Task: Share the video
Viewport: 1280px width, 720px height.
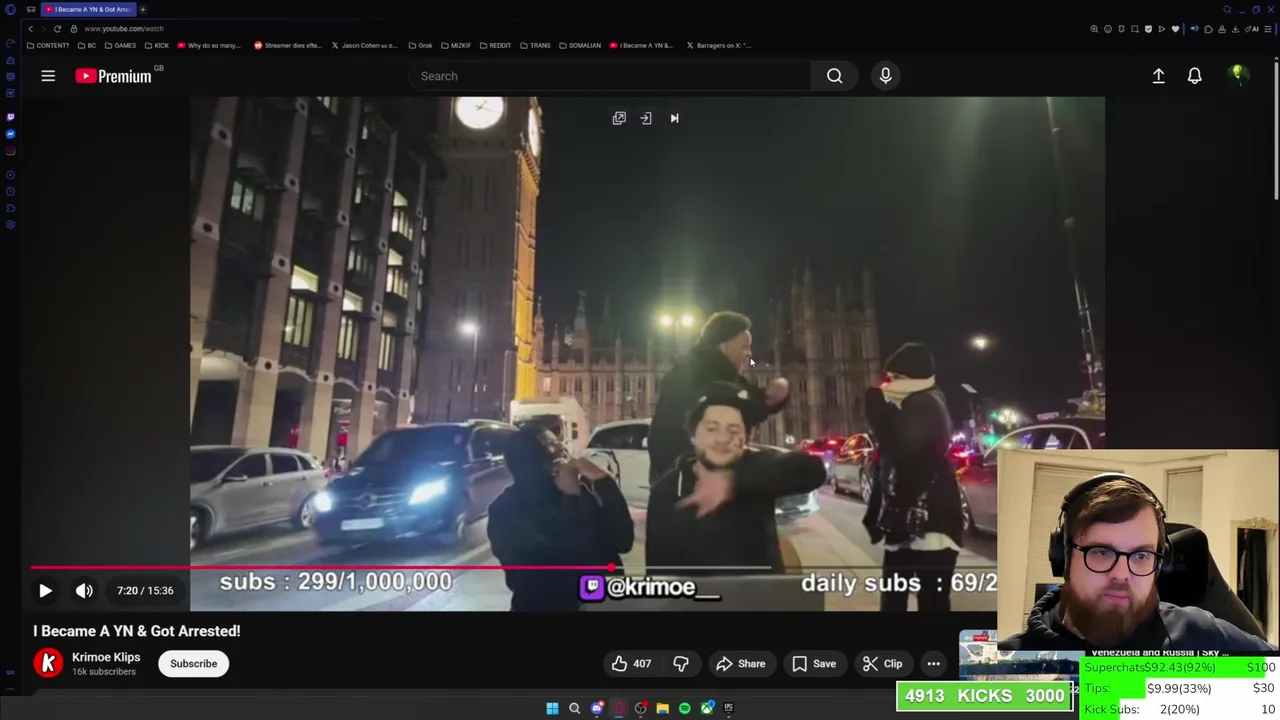Action: pos(740,664)
